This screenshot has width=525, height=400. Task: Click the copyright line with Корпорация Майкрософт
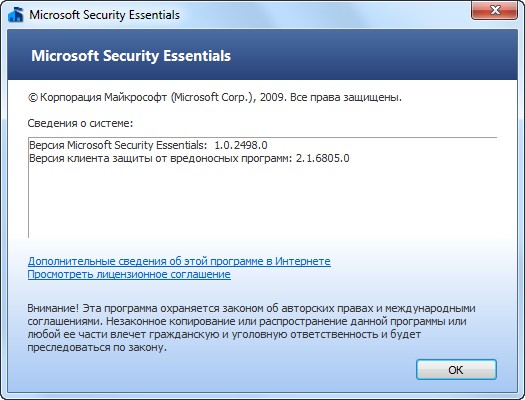point(215,97)
